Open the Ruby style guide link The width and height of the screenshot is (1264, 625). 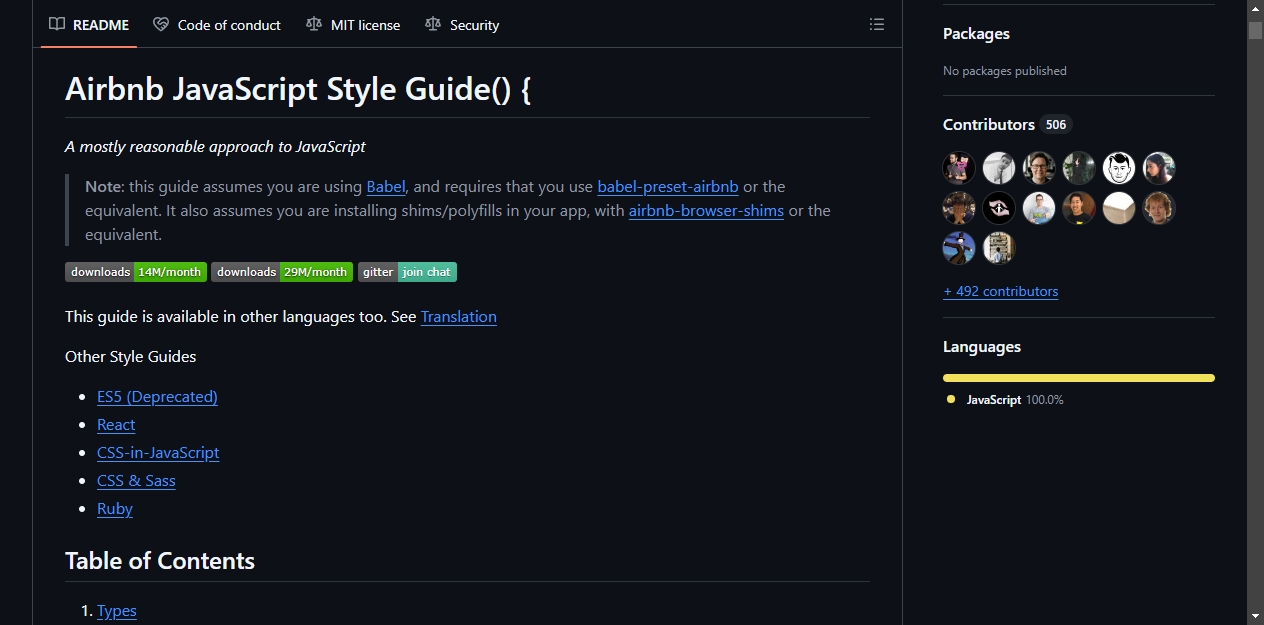click(115, 508)
